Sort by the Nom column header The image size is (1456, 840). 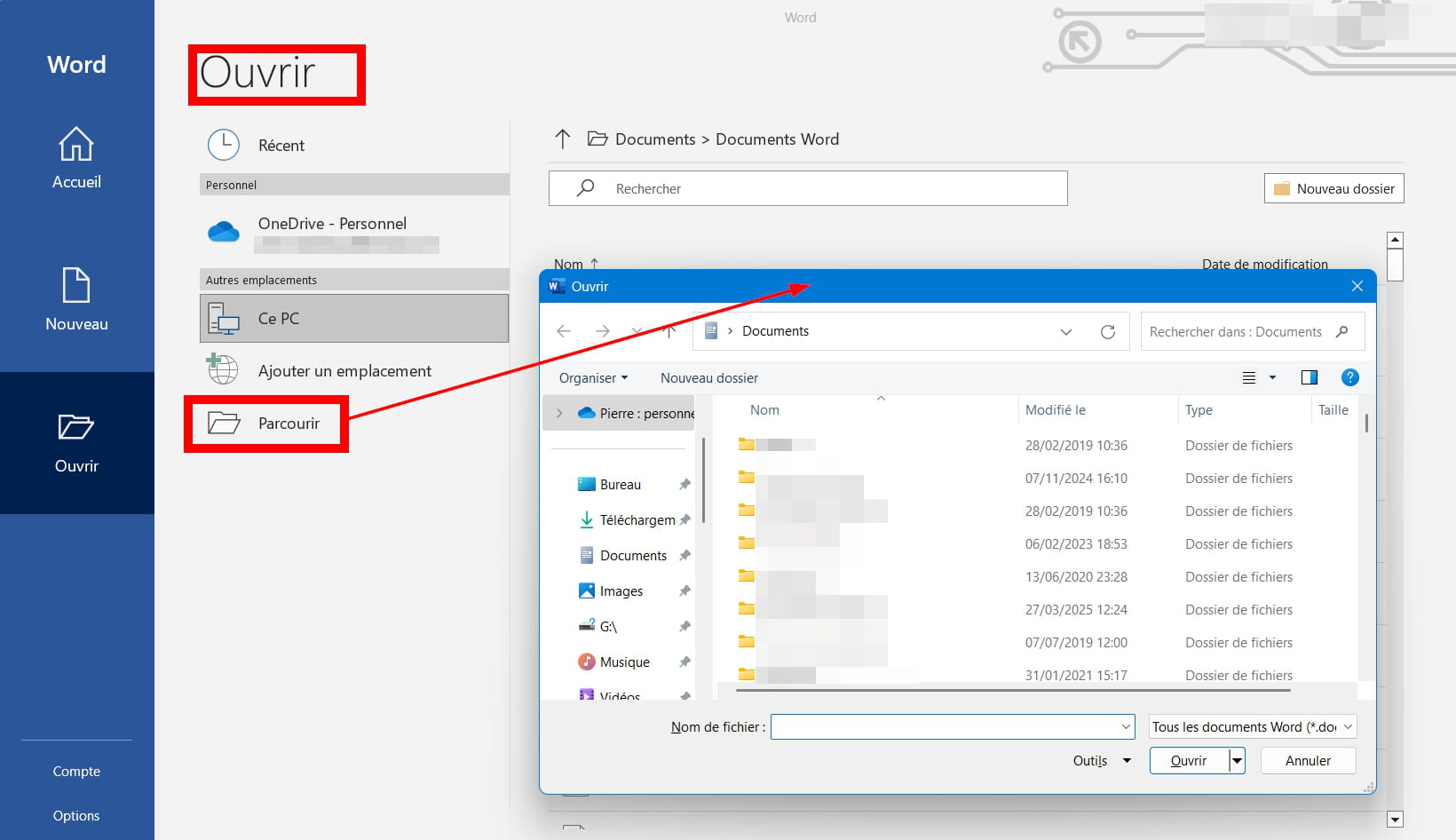[x=764, y=409]
